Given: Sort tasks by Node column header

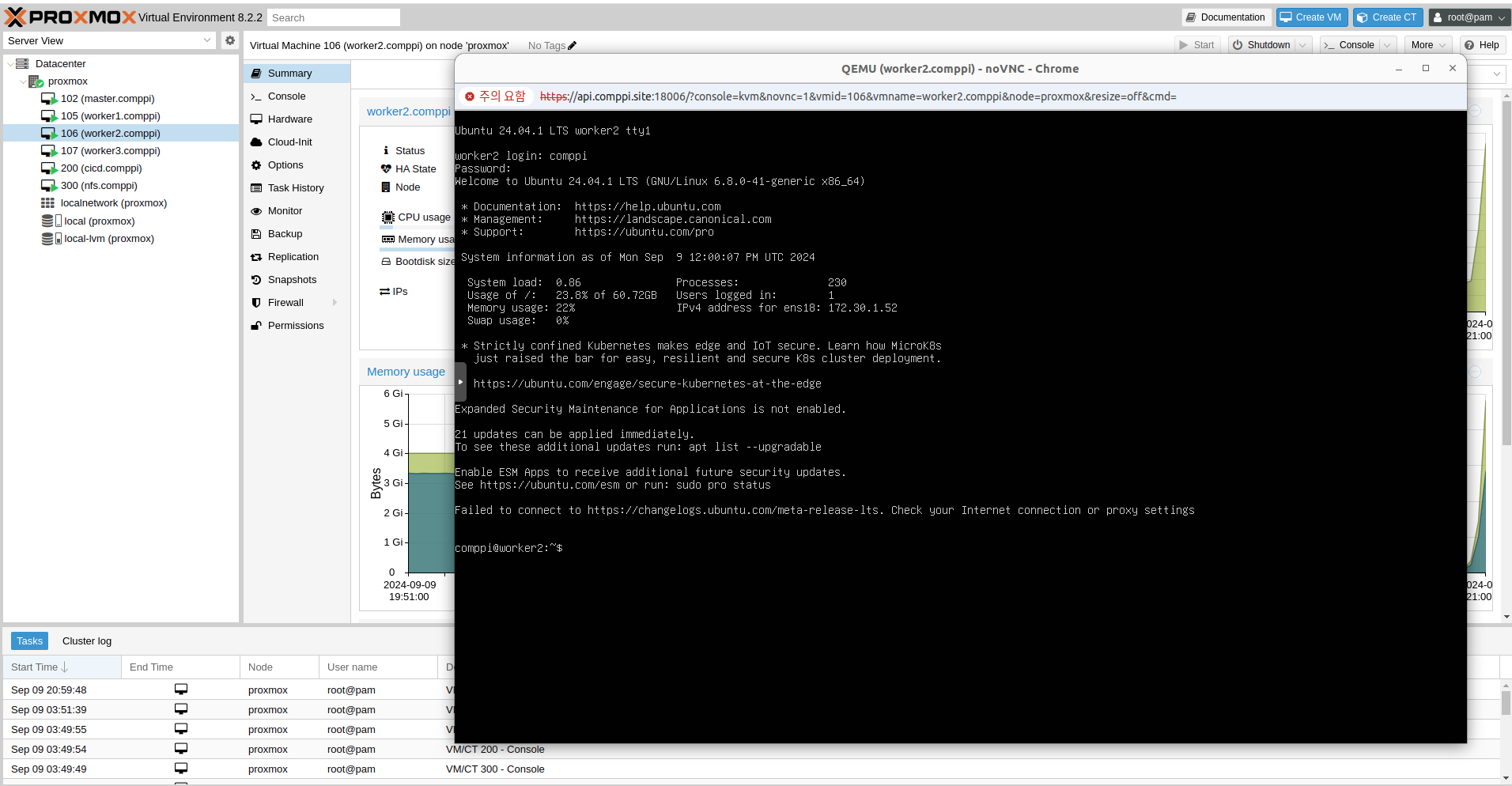Looking at the screenshot, I should coord(279,667).
